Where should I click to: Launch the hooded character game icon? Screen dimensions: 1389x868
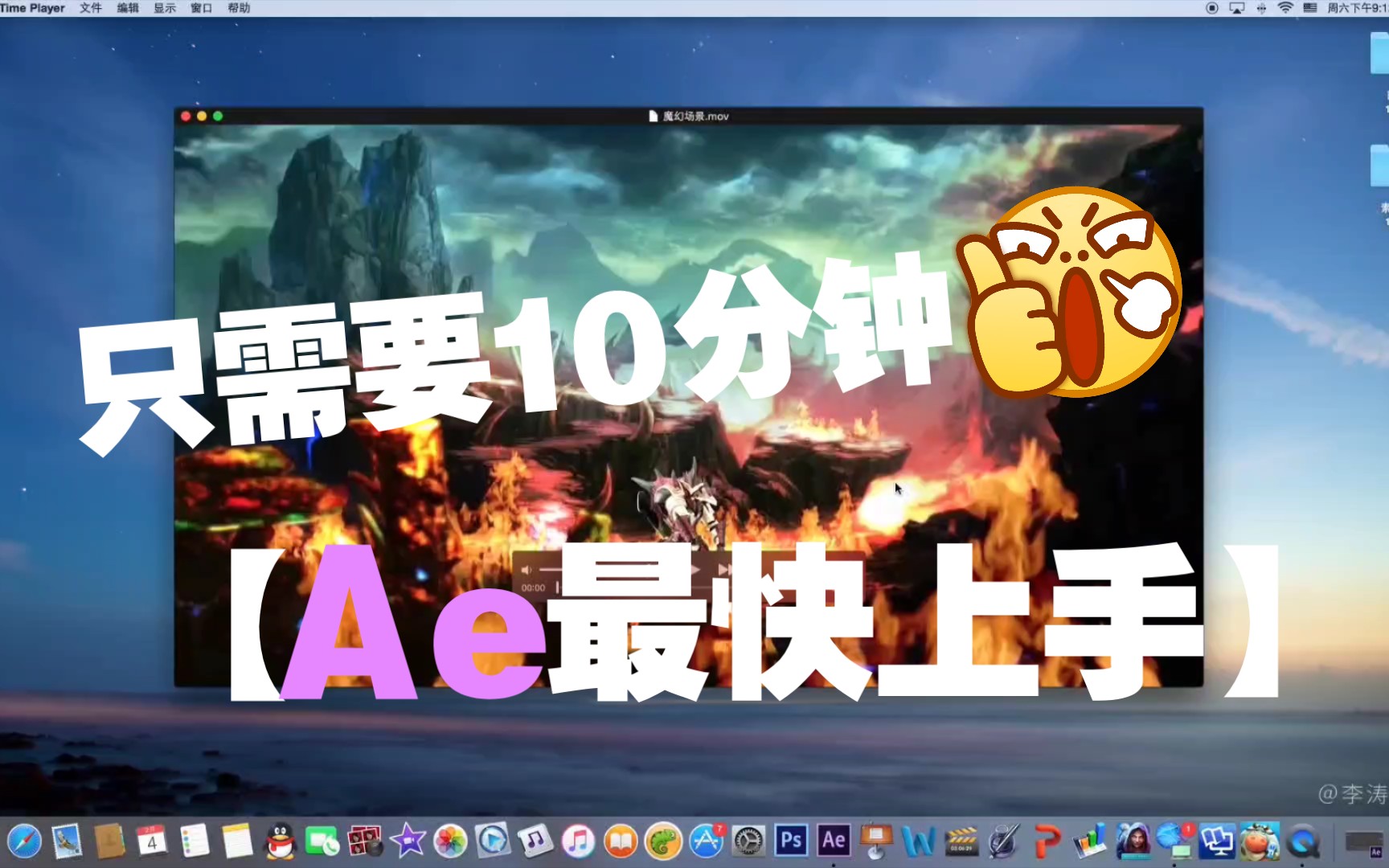point(1133,841)
